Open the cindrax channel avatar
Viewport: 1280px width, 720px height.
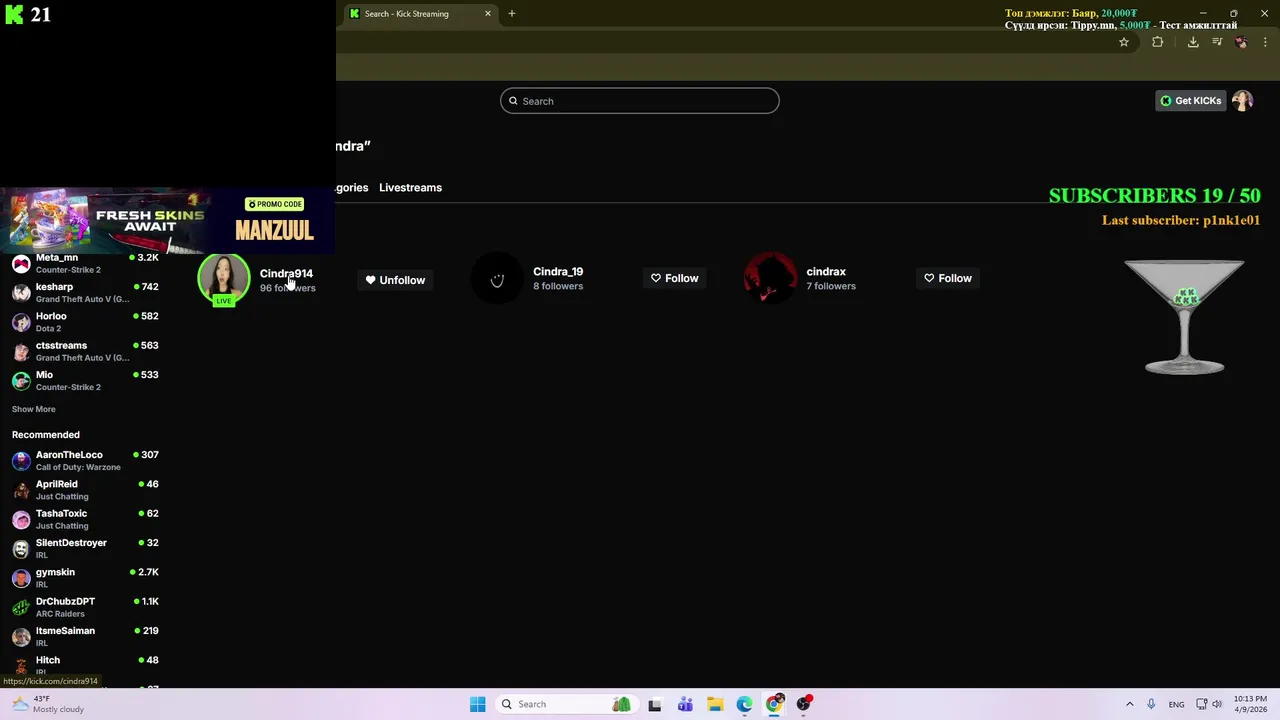click(x=770, y=278)
